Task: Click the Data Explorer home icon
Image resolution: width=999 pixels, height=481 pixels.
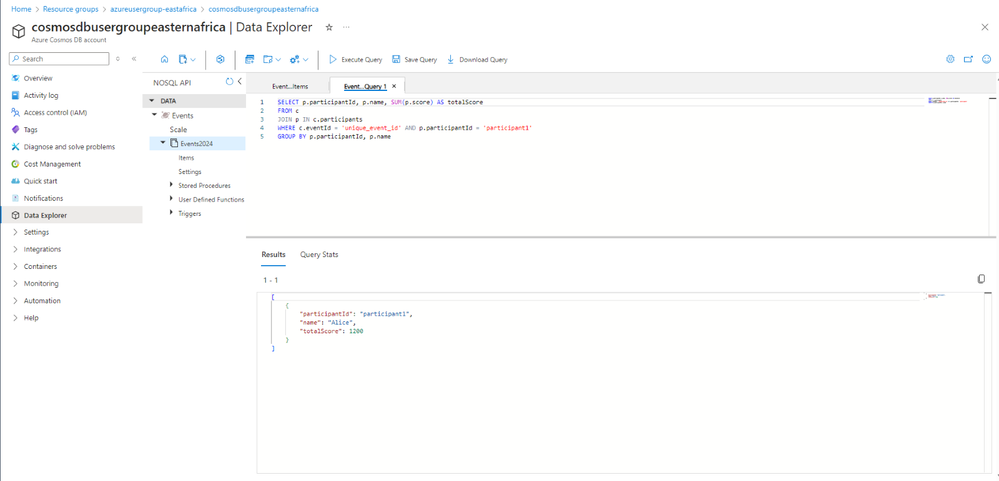Action: coord(164,59)
